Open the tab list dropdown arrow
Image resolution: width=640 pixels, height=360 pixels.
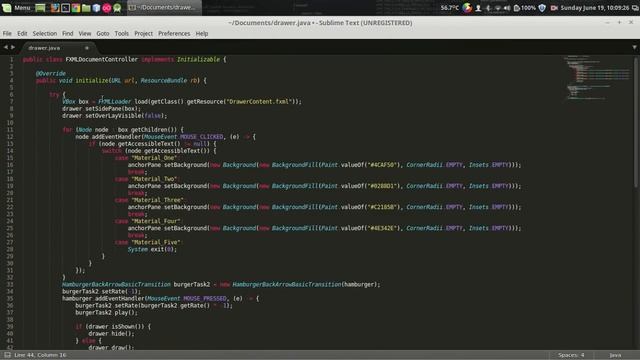tap(634, 48)
